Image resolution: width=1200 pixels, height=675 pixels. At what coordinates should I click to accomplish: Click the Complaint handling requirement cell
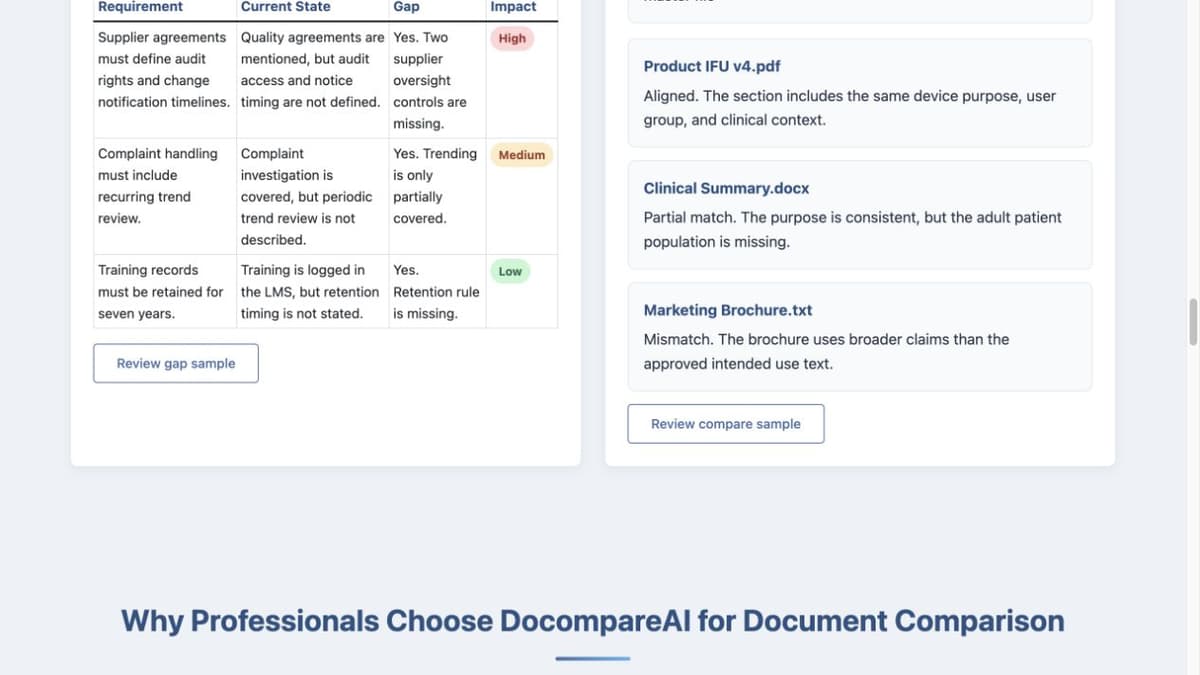coord(165,196)
